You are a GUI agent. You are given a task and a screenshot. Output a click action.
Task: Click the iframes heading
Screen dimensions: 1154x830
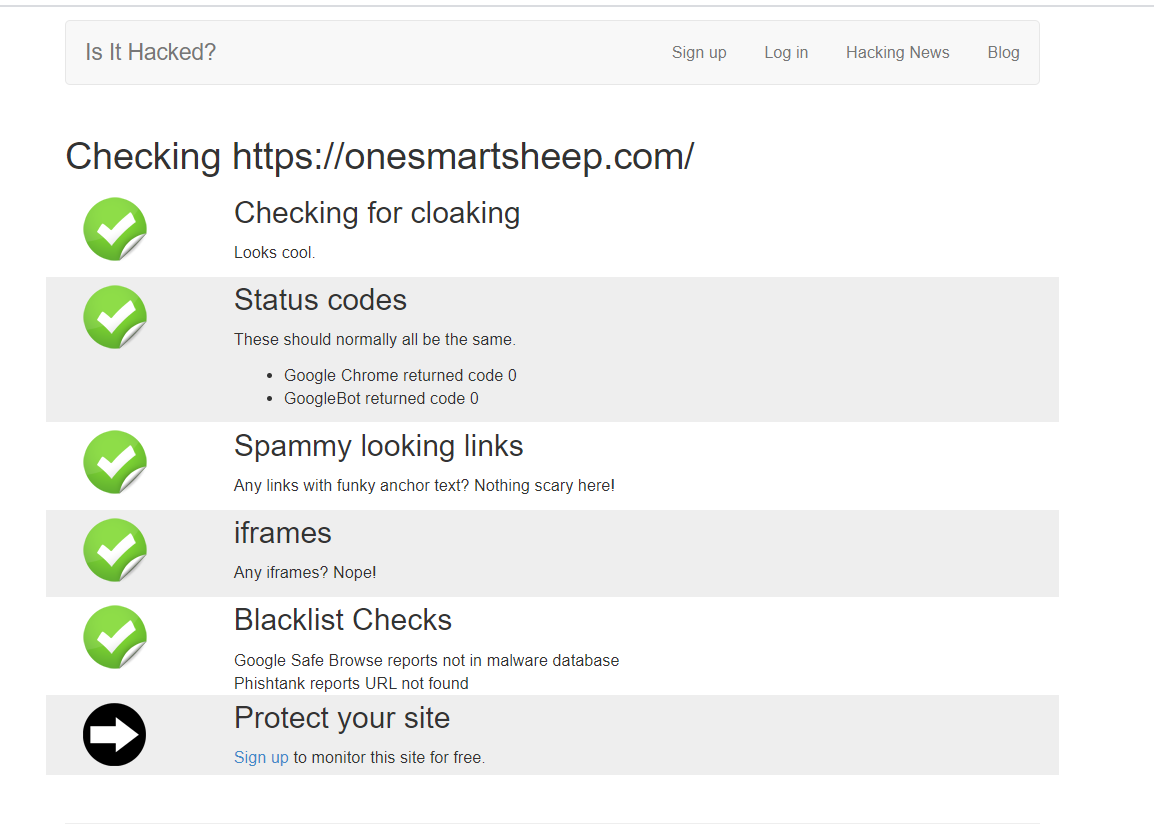click(283, 533)
